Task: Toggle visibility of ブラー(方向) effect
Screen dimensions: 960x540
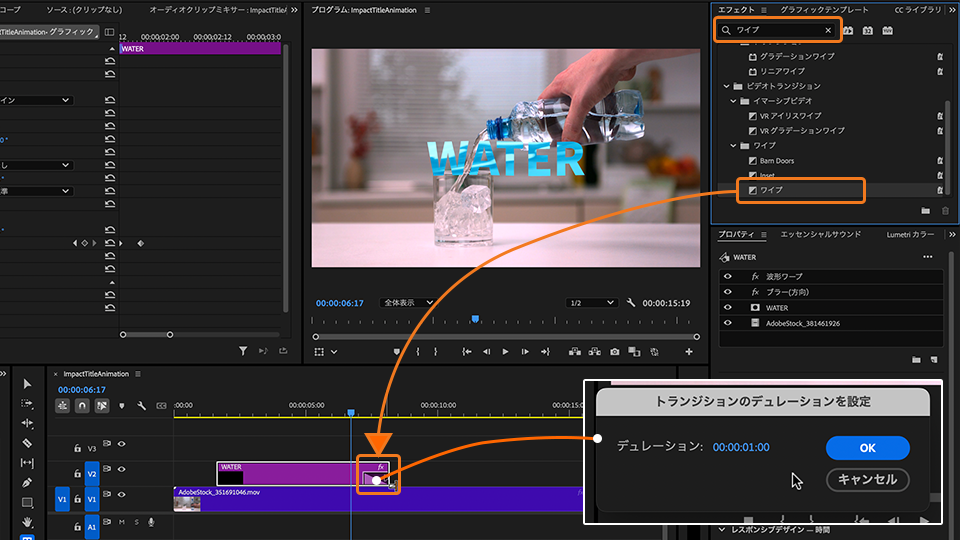Action: click(727, 292)
